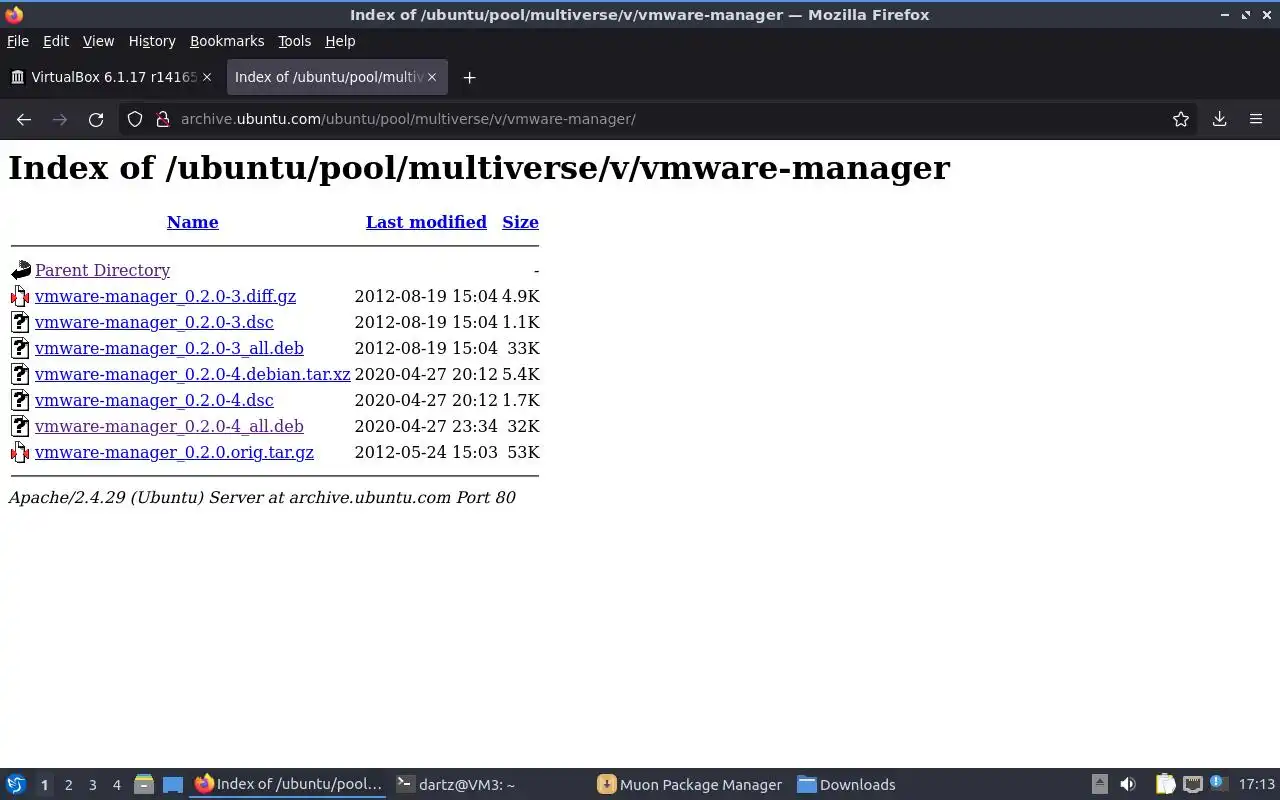Close the VirtualBox 6.1.17 tab

coord(207,77)
